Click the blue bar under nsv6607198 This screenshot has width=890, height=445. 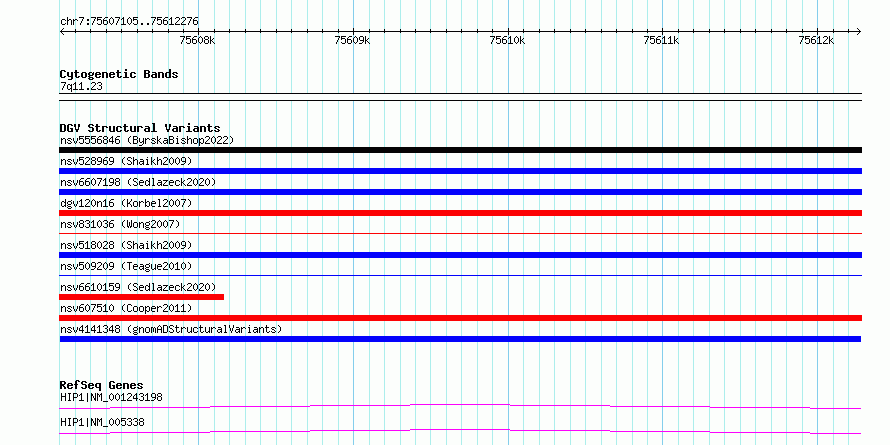(460, 192)
